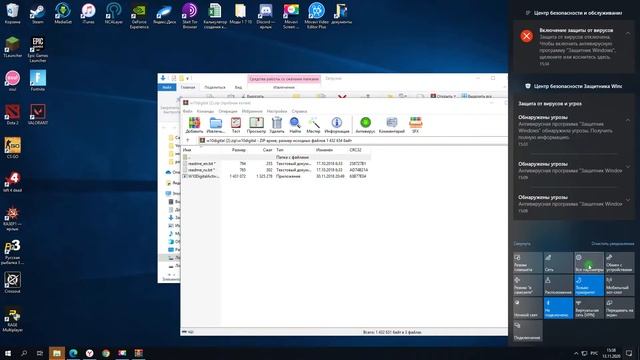Select the GeForce Experience desktop icon
The image size is (640, 360).
(139, 16)
